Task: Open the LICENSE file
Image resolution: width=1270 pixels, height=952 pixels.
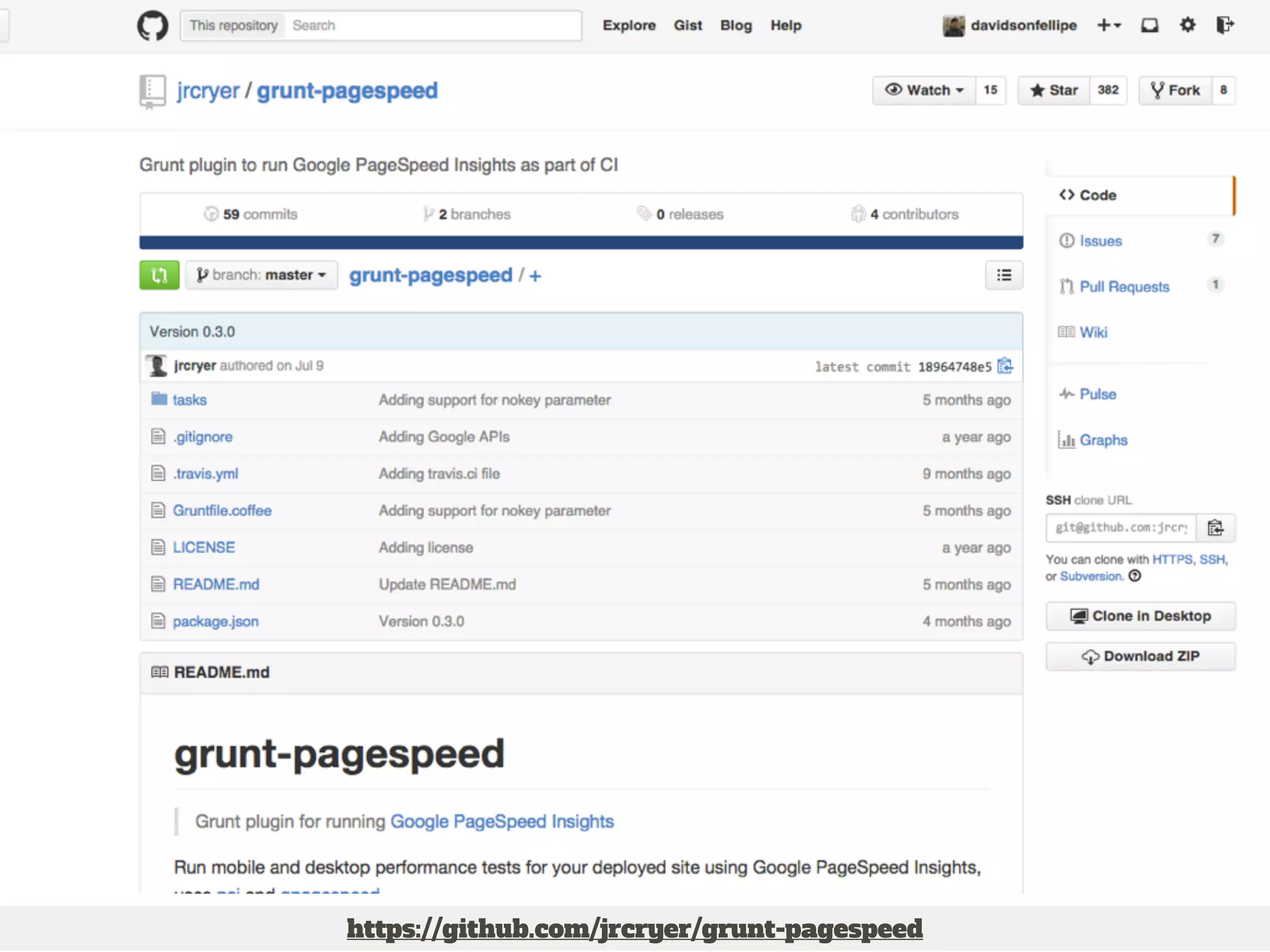Action: (203, 547)
